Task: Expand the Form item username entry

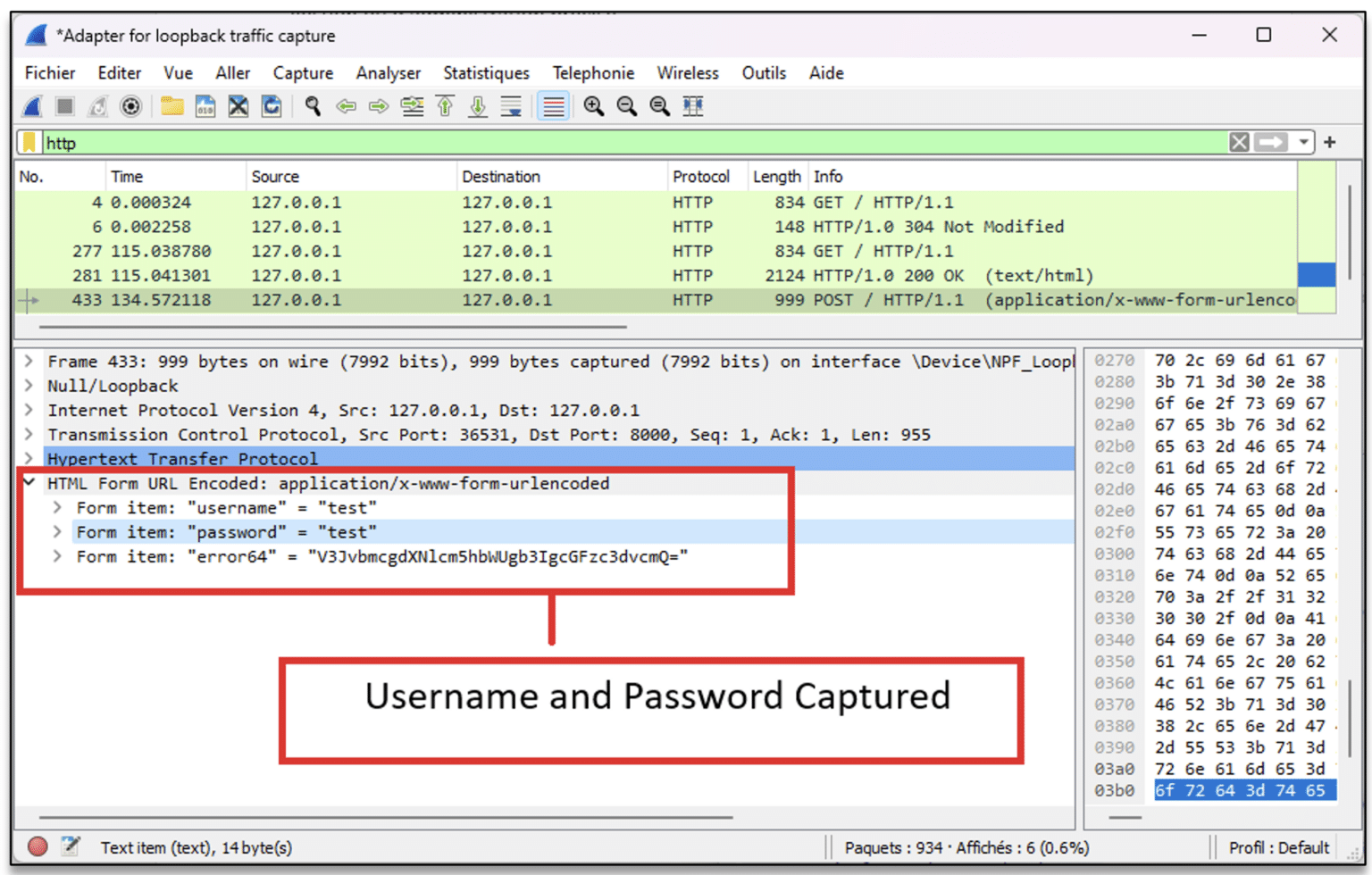Action: coord(57,507)
